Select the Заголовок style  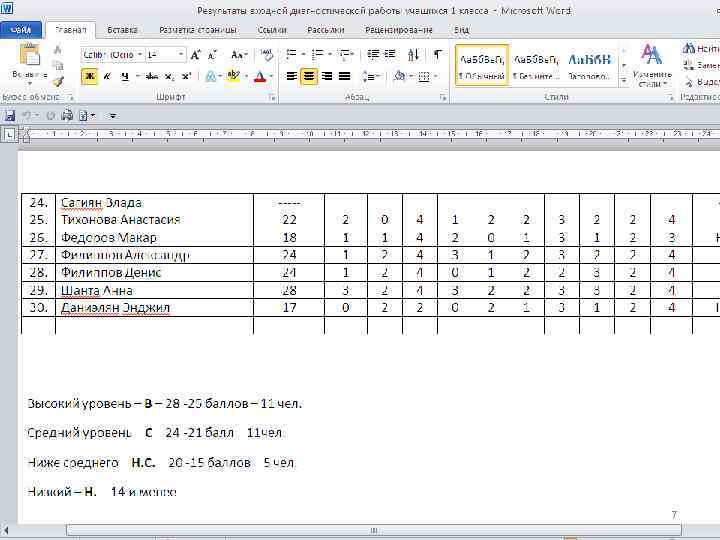point(590,65)
